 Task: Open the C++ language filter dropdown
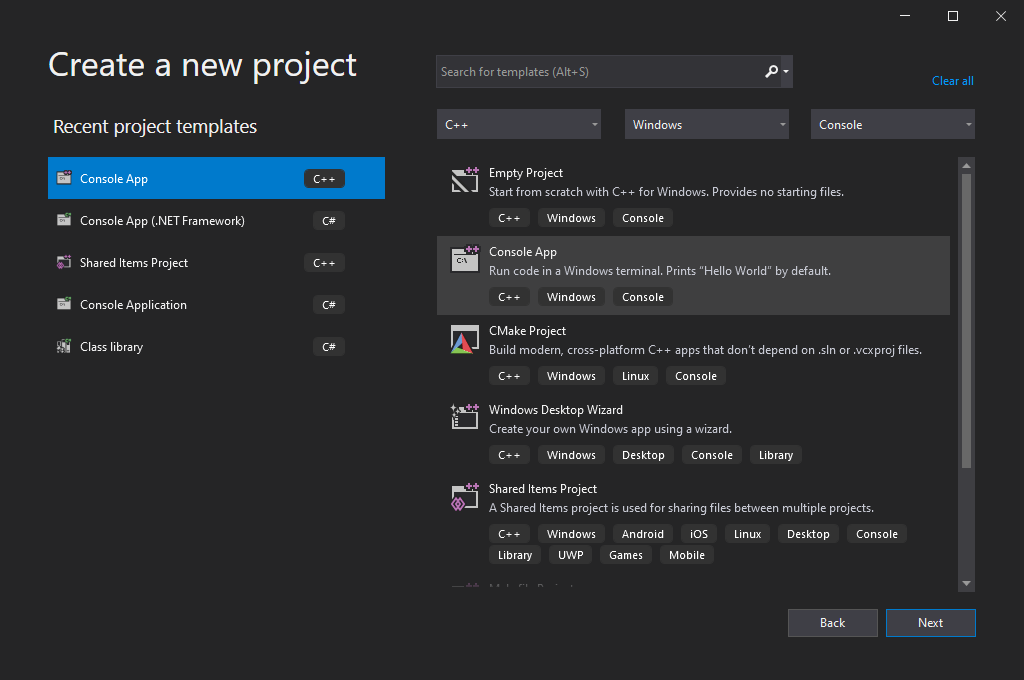[x=518, y=125]
